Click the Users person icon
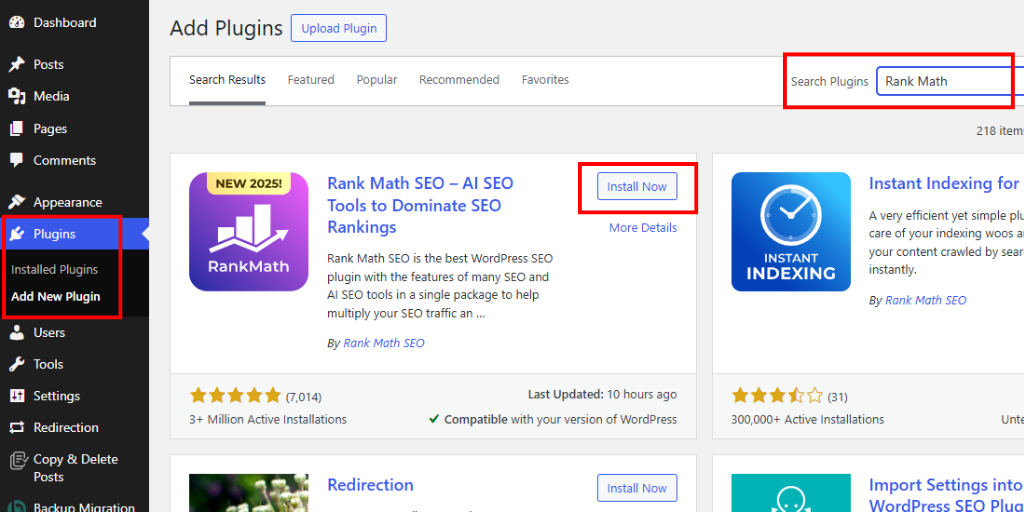This screenshot has height=512, width=1024. (17, 332)
